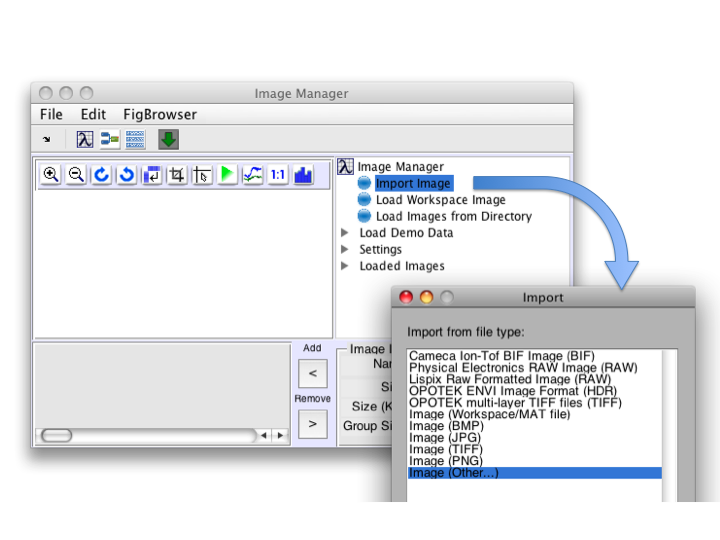Click the 1:1 actual size icon
Viewport: 720px width, 540px height.
[x=277, y=175]
